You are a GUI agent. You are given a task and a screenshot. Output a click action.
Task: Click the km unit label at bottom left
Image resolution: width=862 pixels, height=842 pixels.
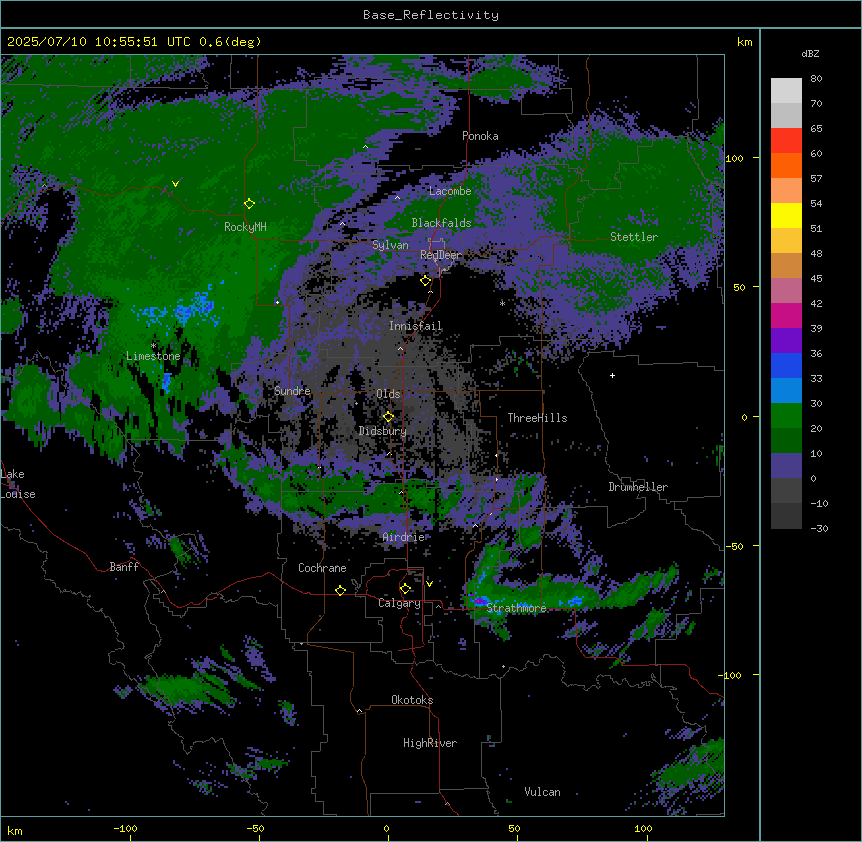tap(15, 830)
